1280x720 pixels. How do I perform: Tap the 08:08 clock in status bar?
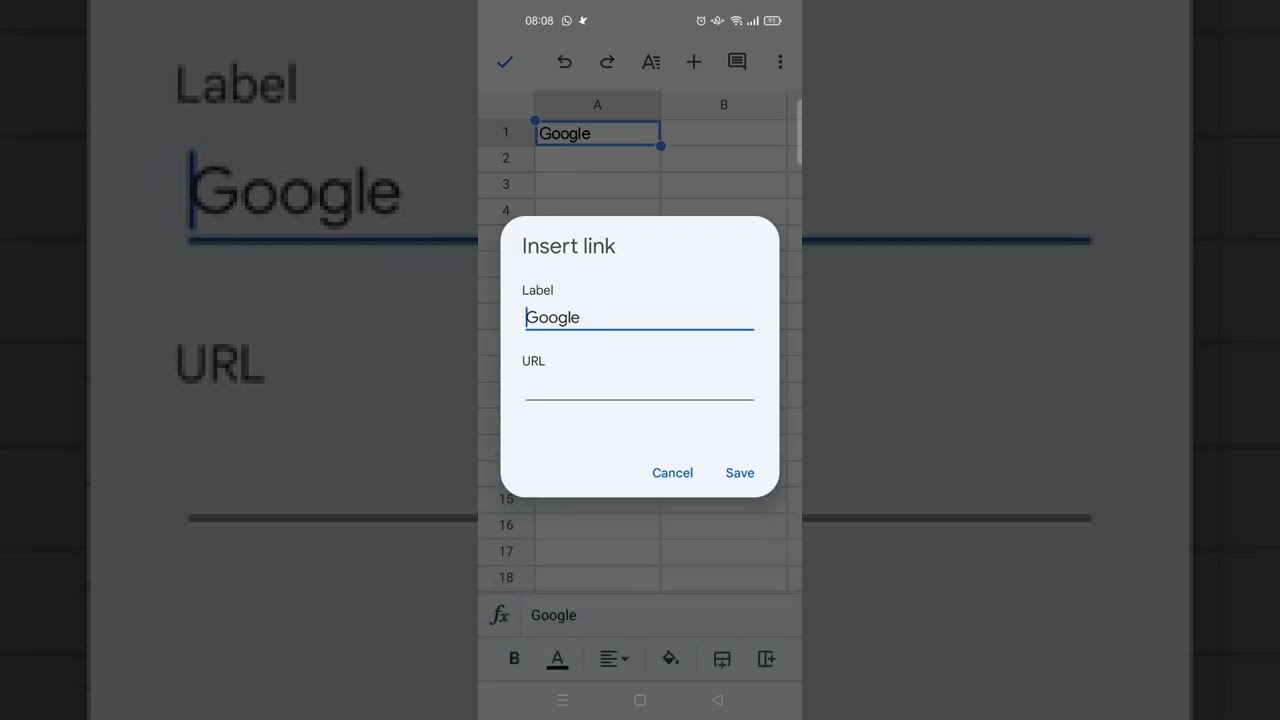(539, 20)
